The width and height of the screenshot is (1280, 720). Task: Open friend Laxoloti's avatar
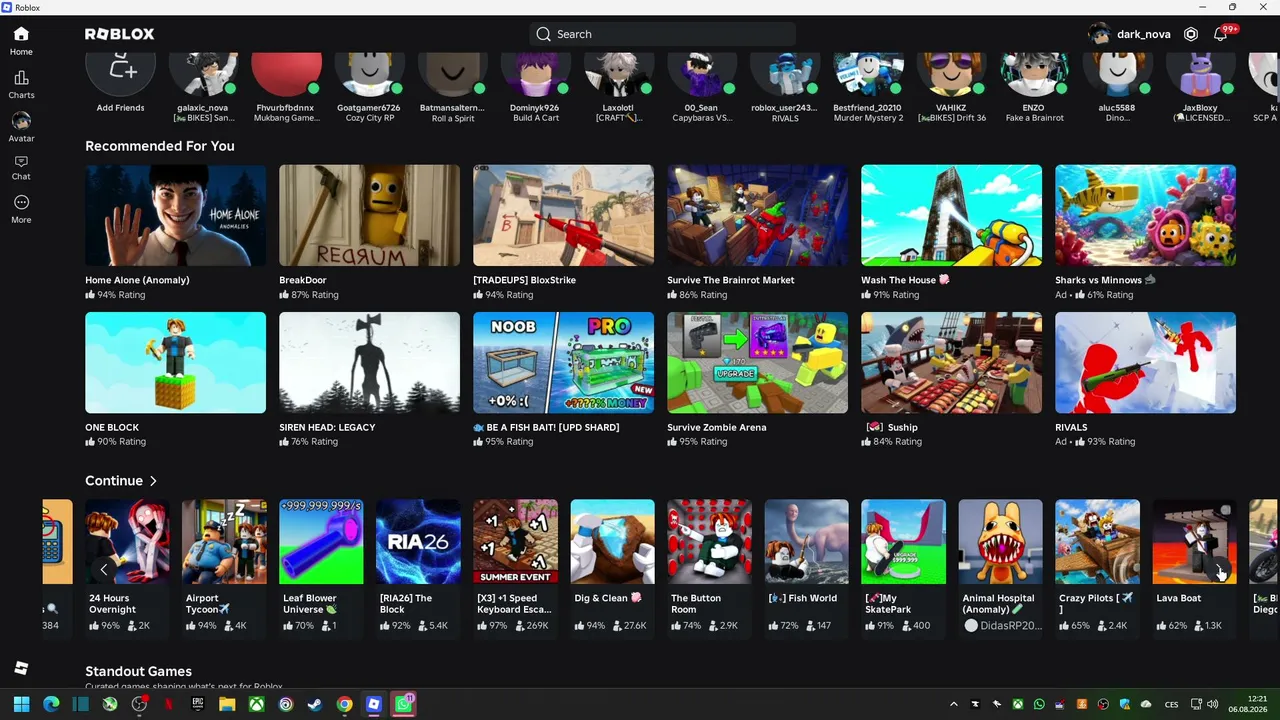point(618,75)
